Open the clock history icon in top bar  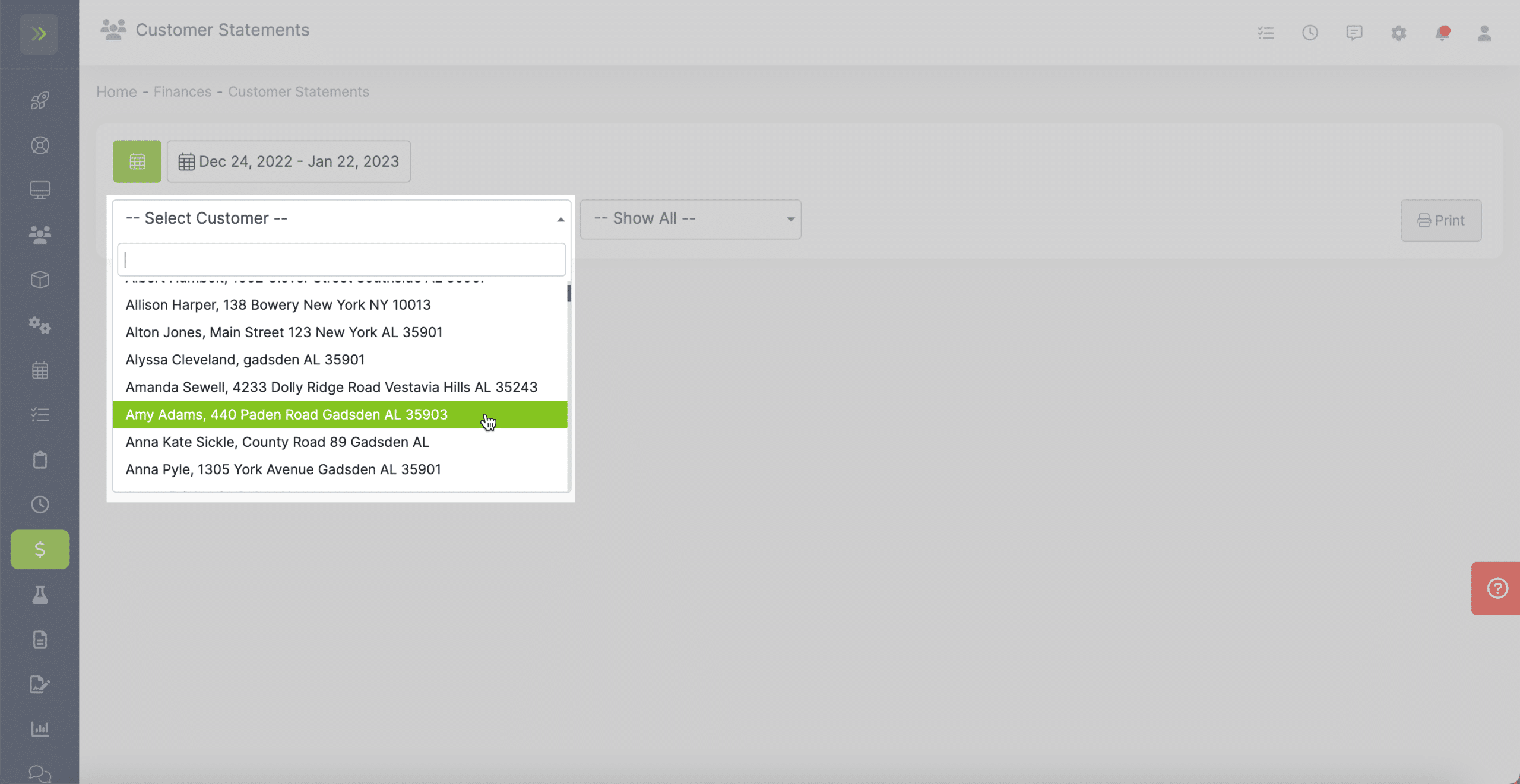[1310, 33]
